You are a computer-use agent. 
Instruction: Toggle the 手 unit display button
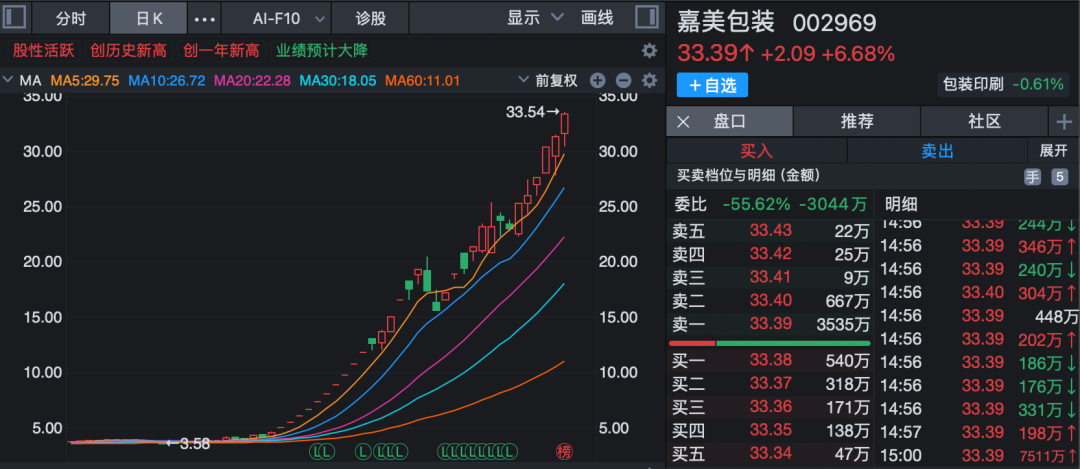coord(1032,177)
